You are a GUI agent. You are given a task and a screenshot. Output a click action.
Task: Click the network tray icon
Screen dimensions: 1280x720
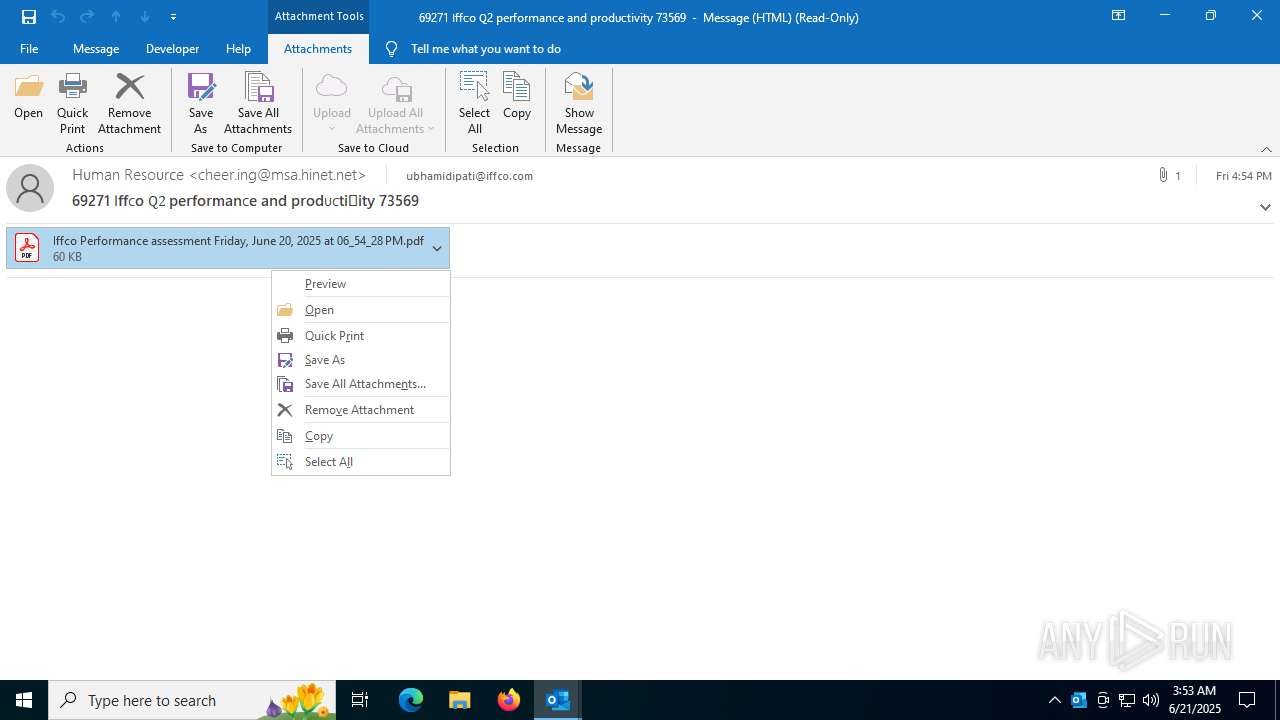[1127, 700]
